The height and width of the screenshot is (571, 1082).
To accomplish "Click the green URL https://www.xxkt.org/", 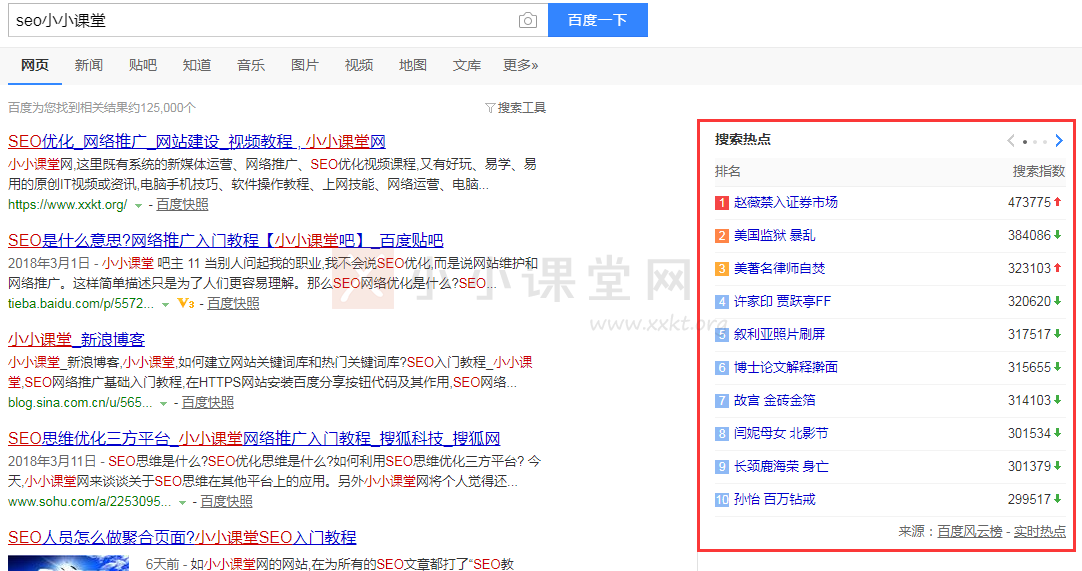I will [x=68, y=204].
